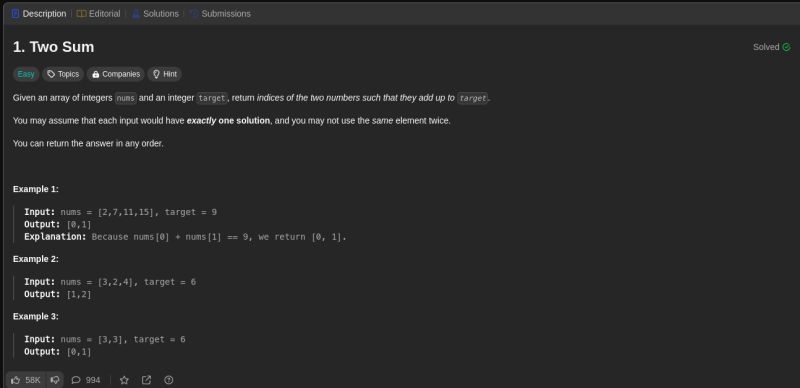
Task: Downvote the problem with thumbs-down icon
Action: [x=55, y=380]
